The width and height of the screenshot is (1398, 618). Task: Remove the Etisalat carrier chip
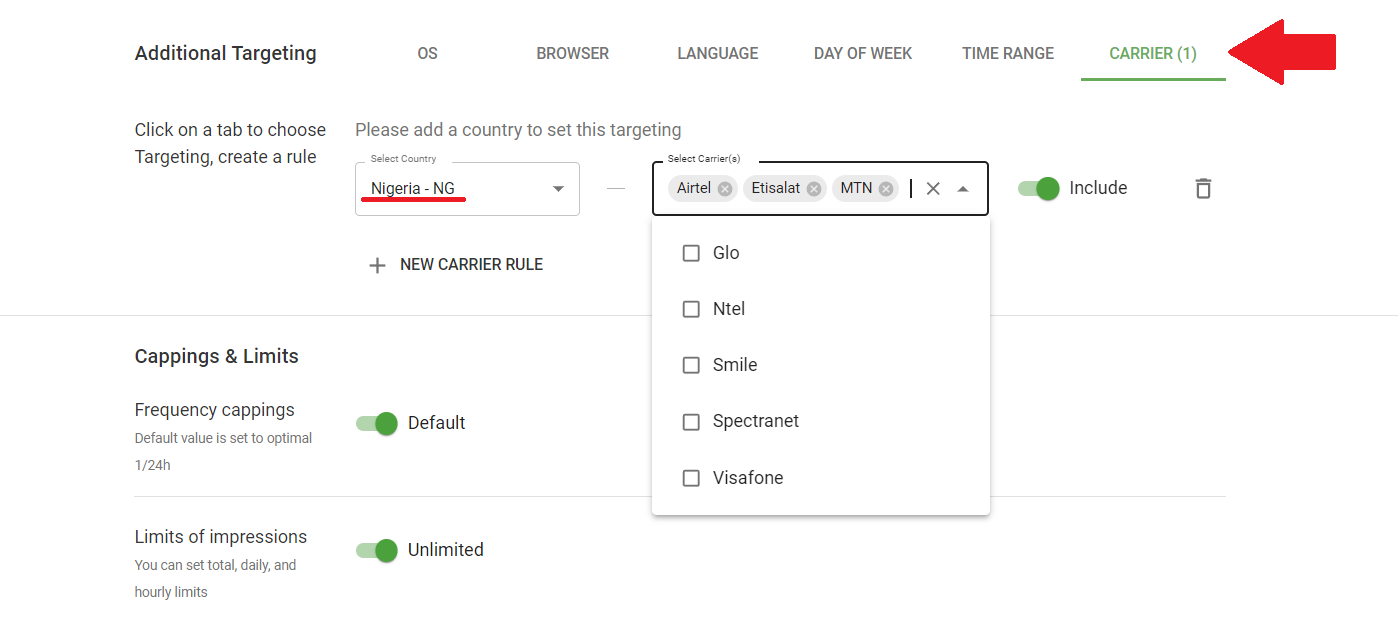coord(813,188)
